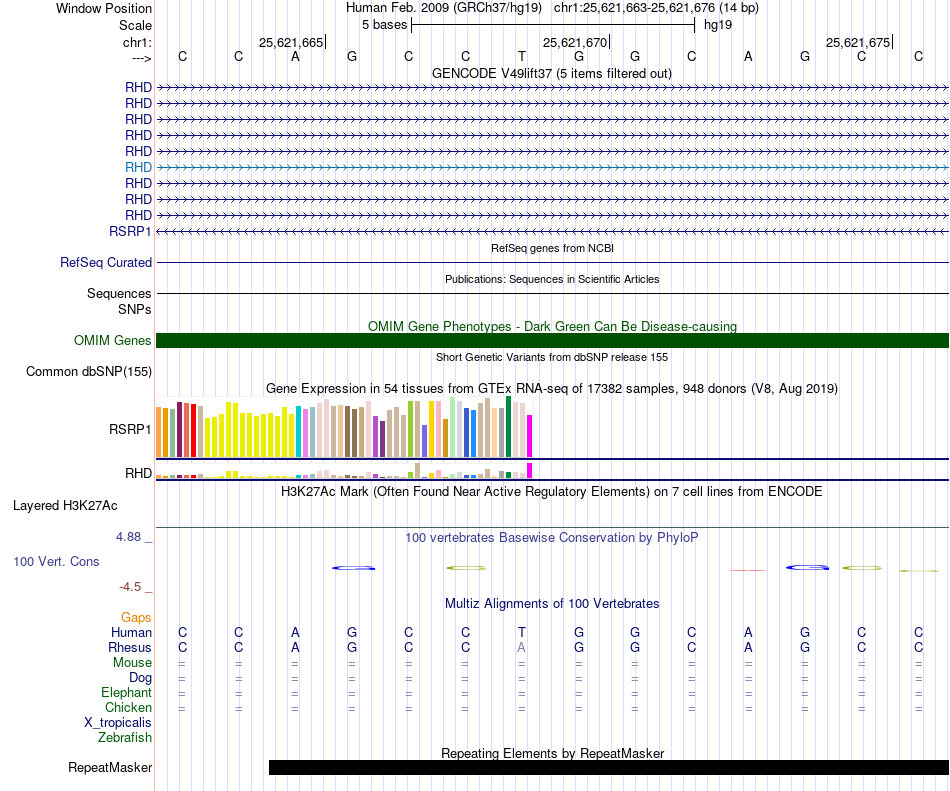
Task: Click the PhyloP conservation track title
Action: pyautogui.click(x=552, y=538)
